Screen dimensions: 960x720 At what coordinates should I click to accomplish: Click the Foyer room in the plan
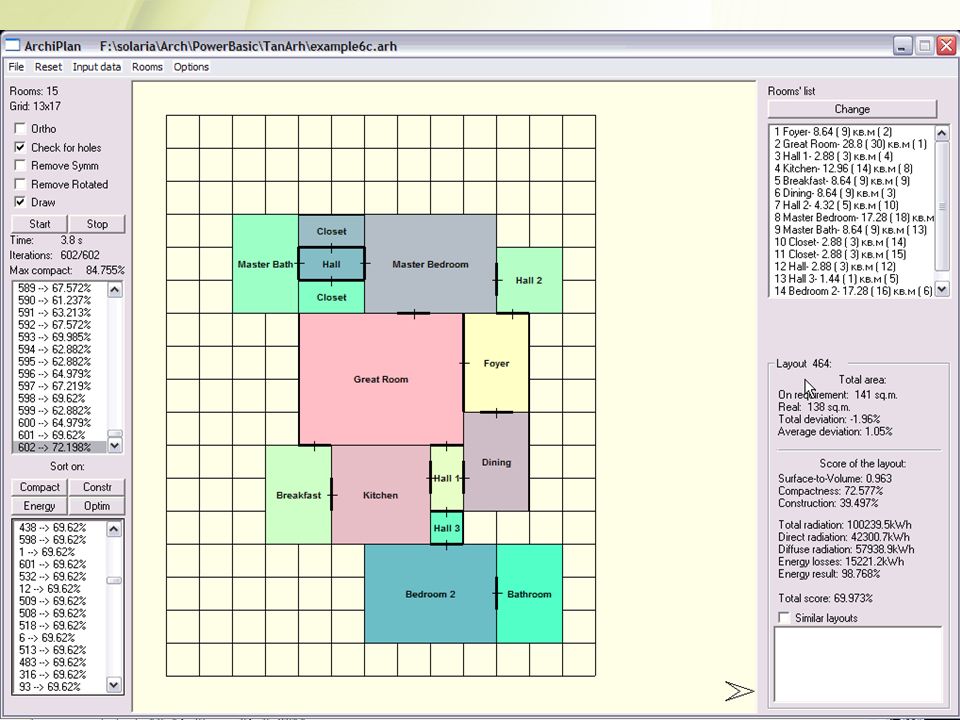496,363
